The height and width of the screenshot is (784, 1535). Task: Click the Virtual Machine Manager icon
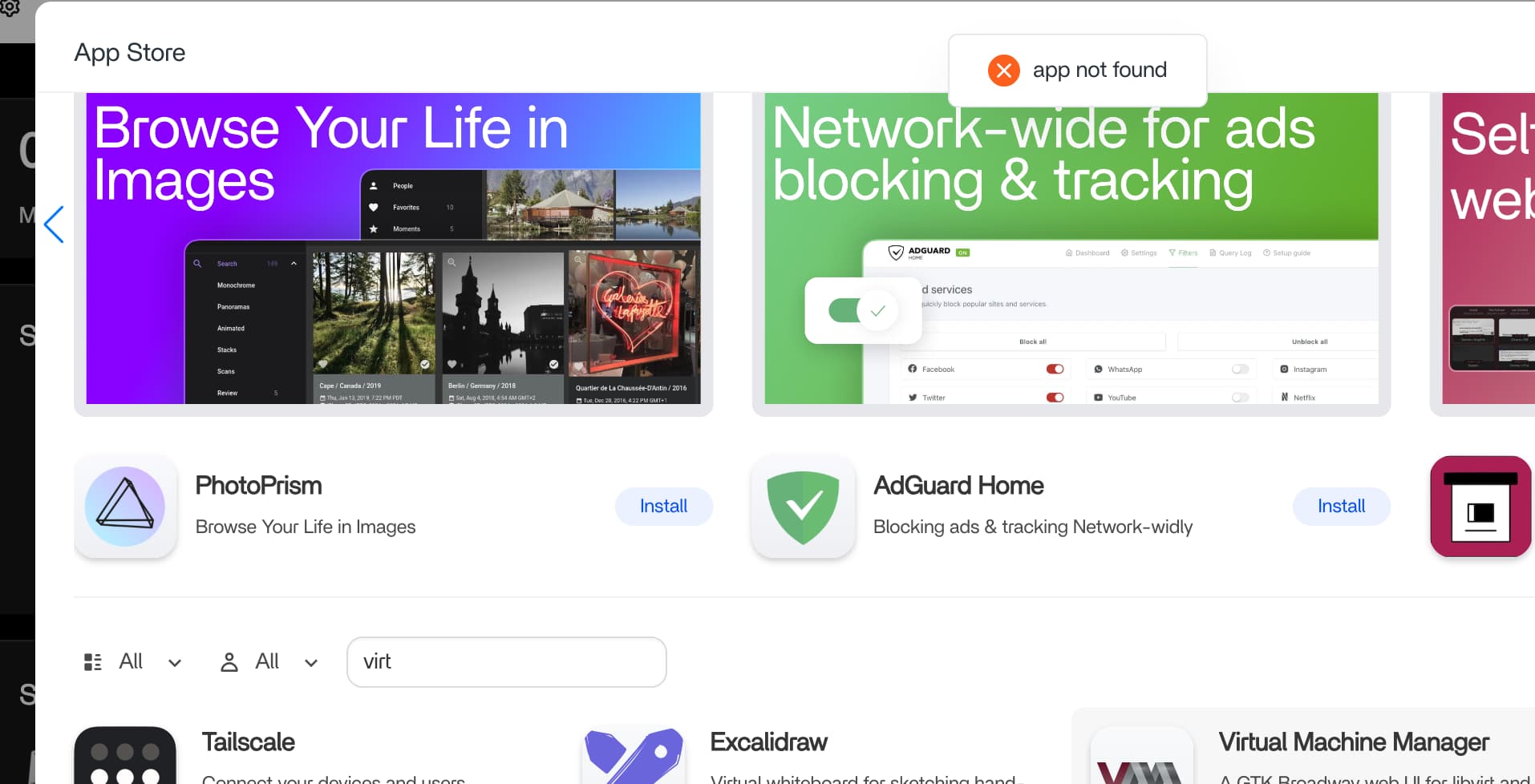tap(1141, 755)
